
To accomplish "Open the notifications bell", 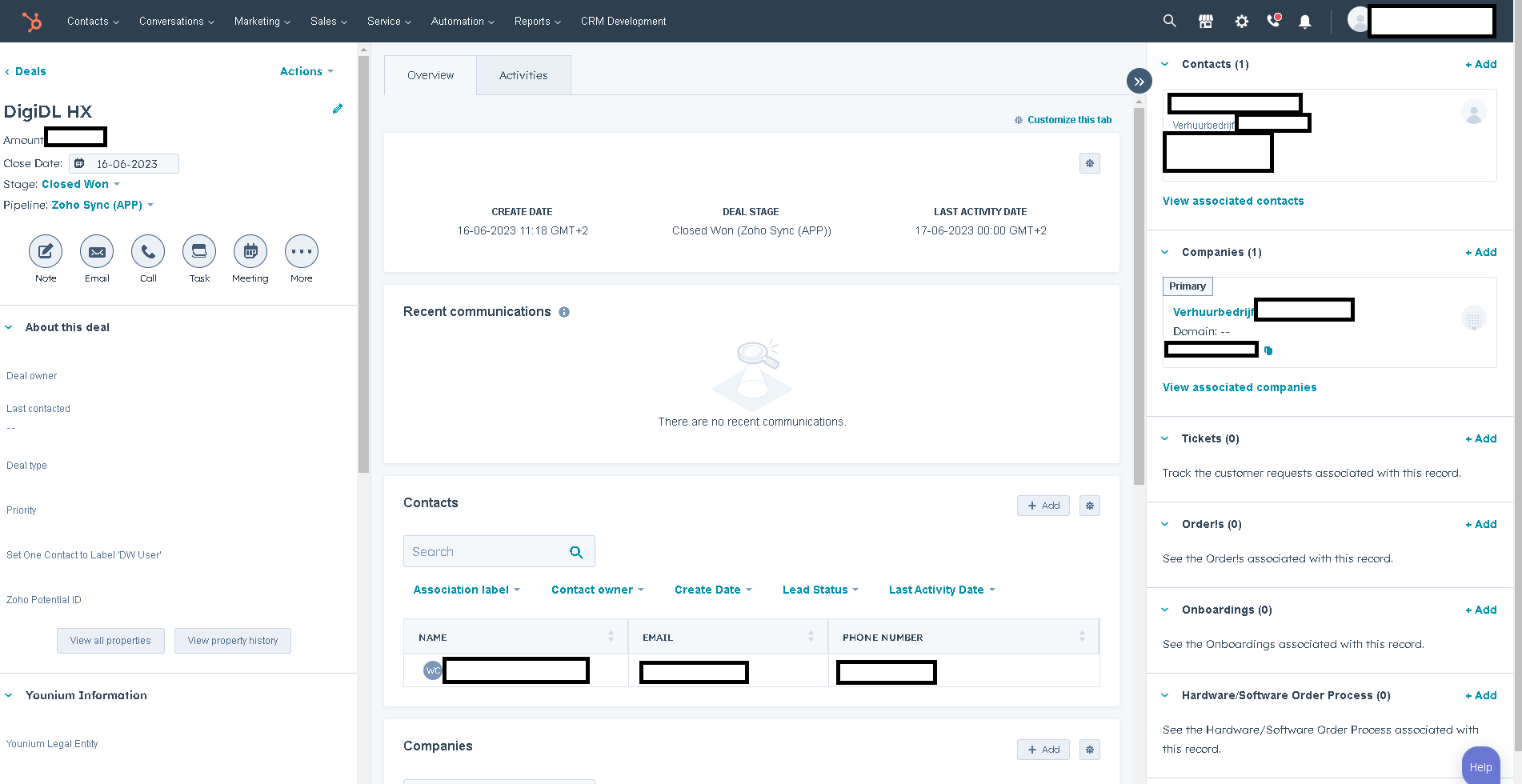I will 1305,21.
